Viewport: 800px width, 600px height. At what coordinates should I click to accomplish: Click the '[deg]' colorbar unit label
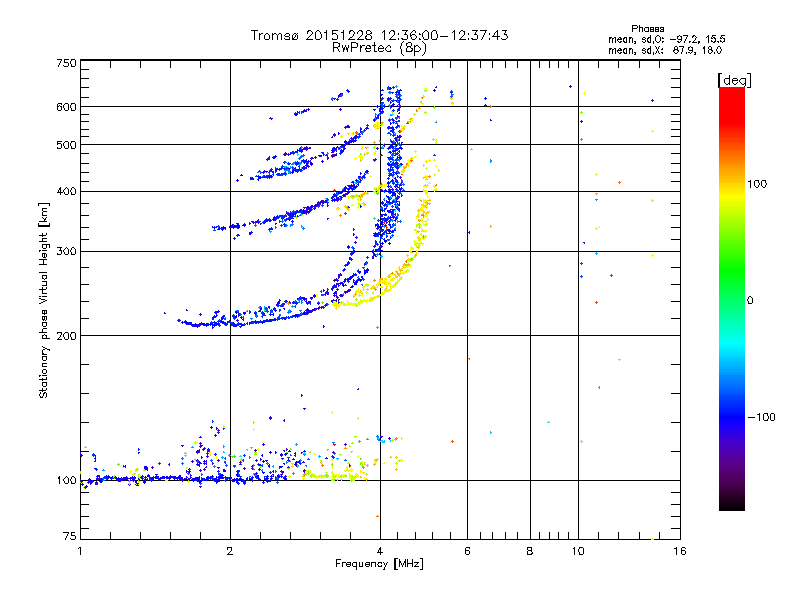(734, 80)
